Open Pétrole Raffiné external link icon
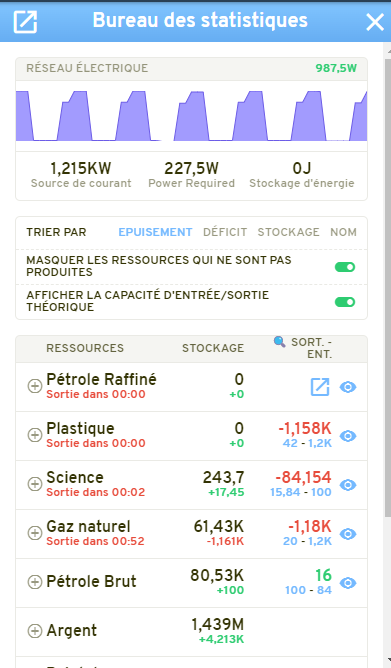The width and height of the screenshot is (391, 668). click(x=320, y=387)
